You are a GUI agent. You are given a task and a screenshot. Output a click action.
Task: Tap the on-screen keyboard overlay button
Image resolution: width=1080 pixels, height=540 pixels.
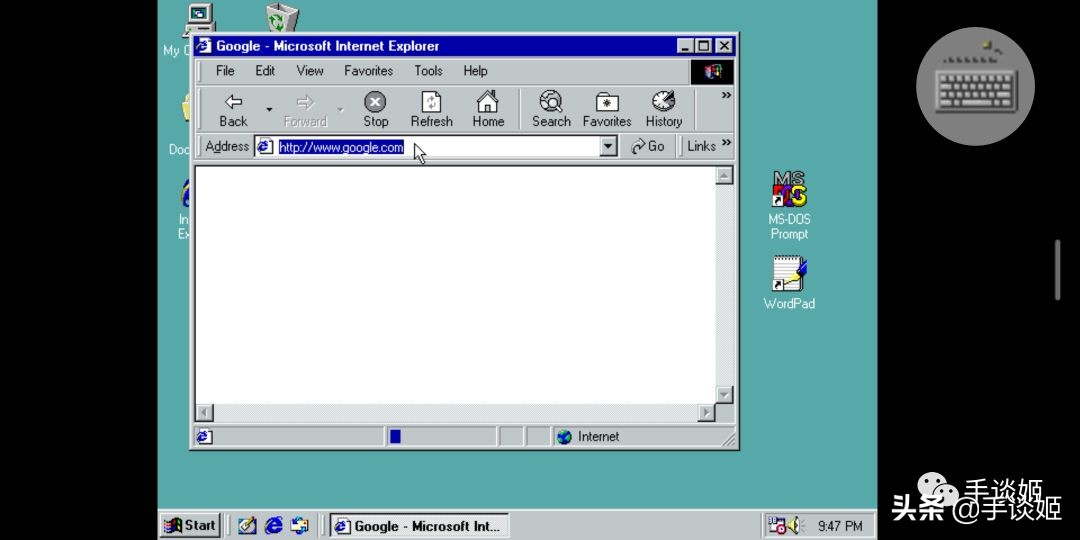975,86
